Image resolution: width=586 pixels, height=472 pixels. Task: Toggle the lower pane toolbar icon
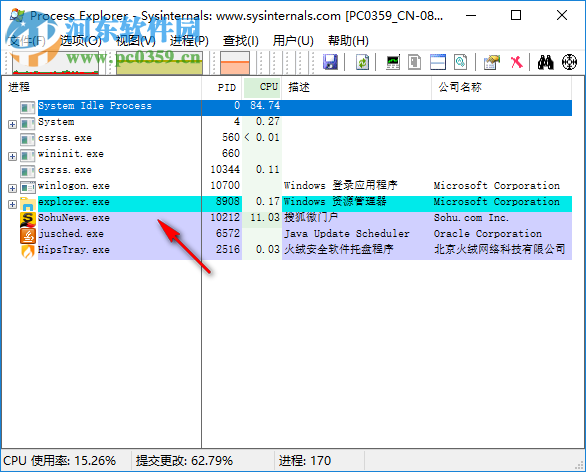(438, 62)
